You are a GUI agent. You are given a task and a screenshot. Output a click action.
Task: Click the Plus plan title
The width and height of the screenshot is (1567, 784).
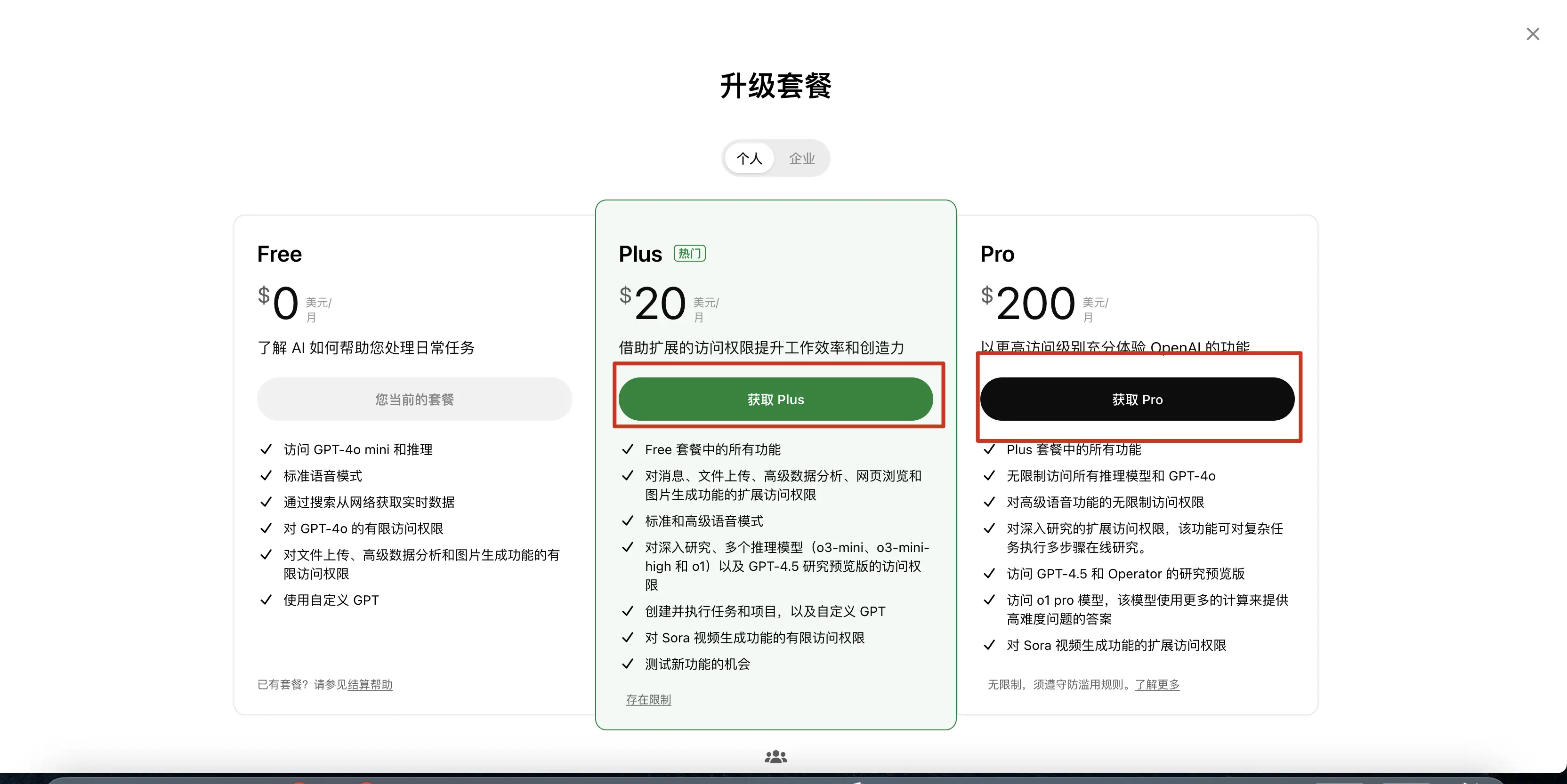coord(640,254)
